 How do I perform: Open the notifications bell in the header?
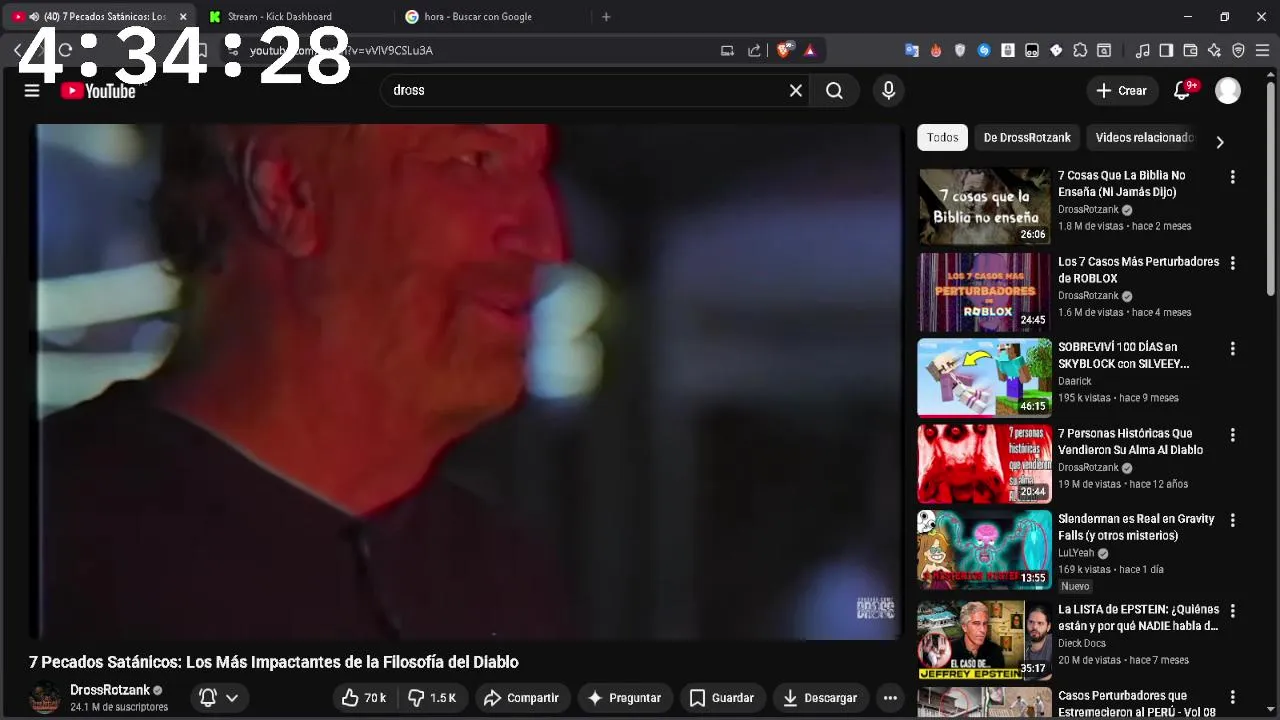(1182, 91)
